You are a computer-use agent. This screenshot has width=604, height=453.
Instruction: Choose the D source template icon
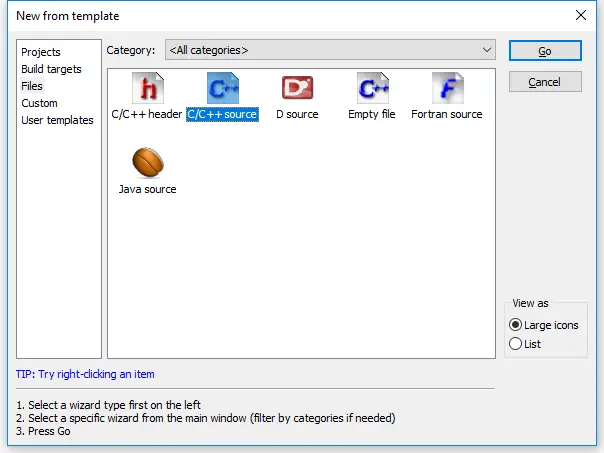coord(297,89)
